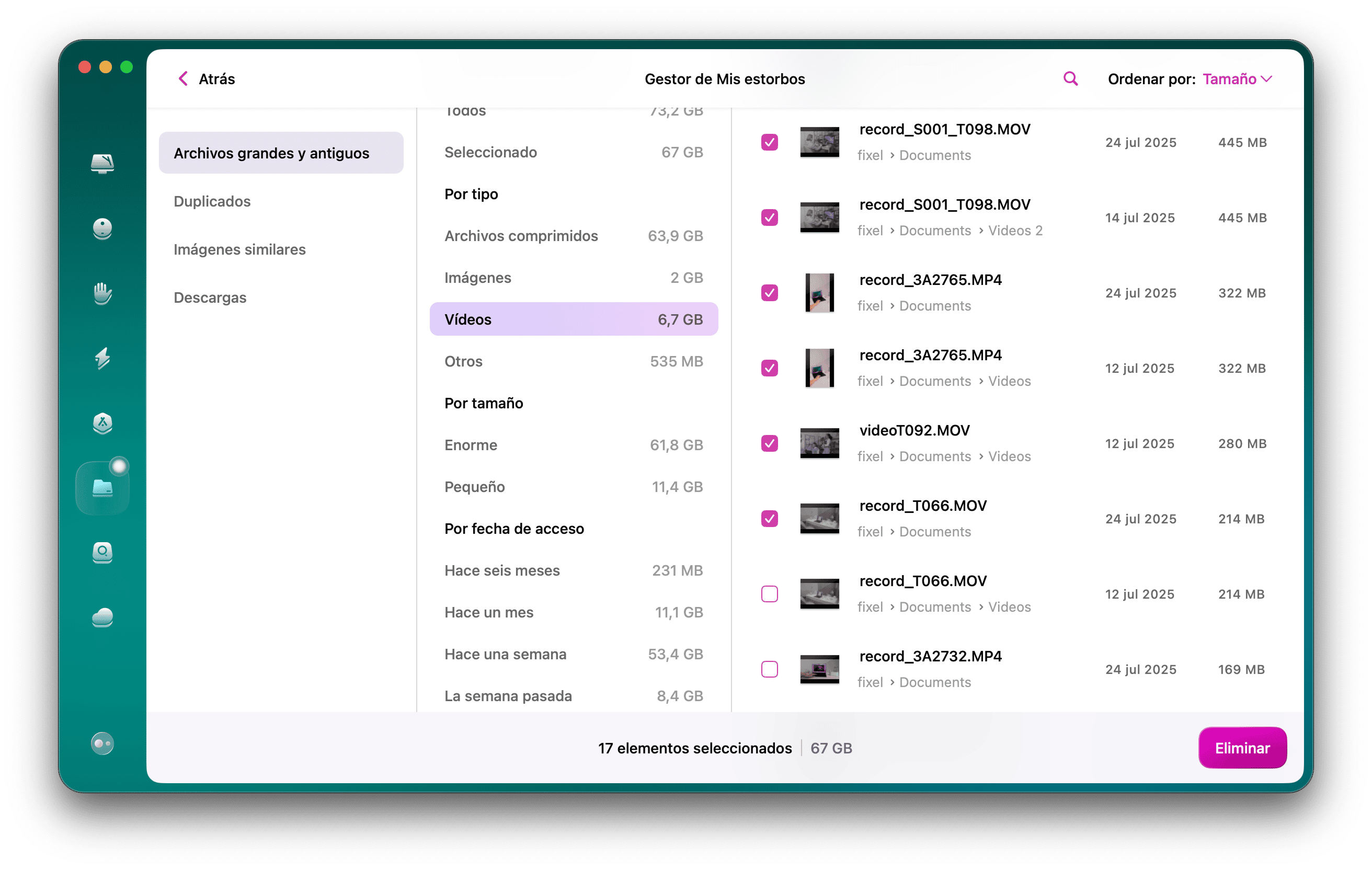Open the search magnifier in the toolbar

[1070, 78]
